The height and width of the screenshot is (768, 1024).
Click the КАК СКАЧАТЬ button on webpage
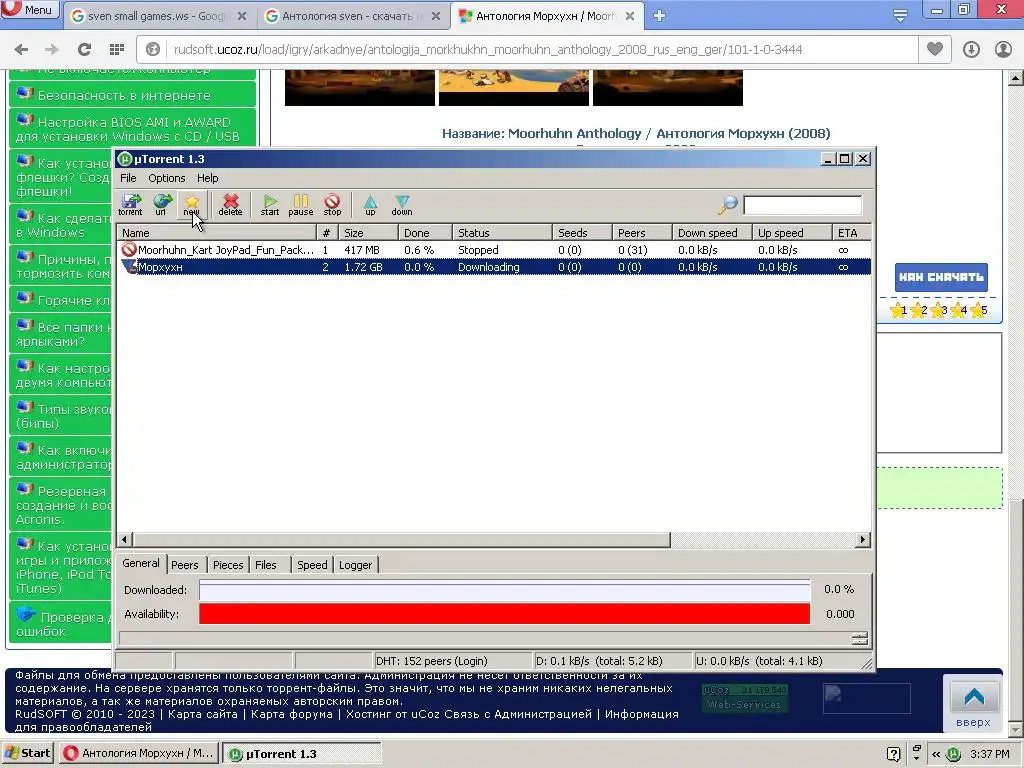click(x=941, y=277)
